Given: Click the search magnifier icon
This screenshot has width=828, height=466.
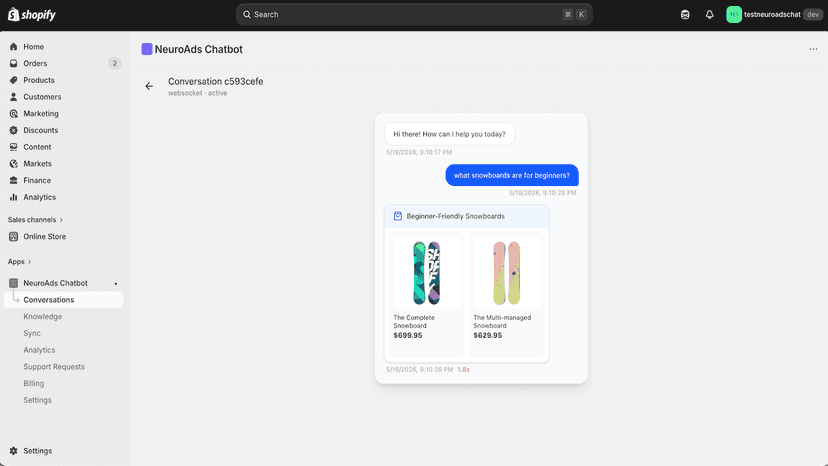Looking at the screenshot, I should pyautogui.click(x=247, y=15).
